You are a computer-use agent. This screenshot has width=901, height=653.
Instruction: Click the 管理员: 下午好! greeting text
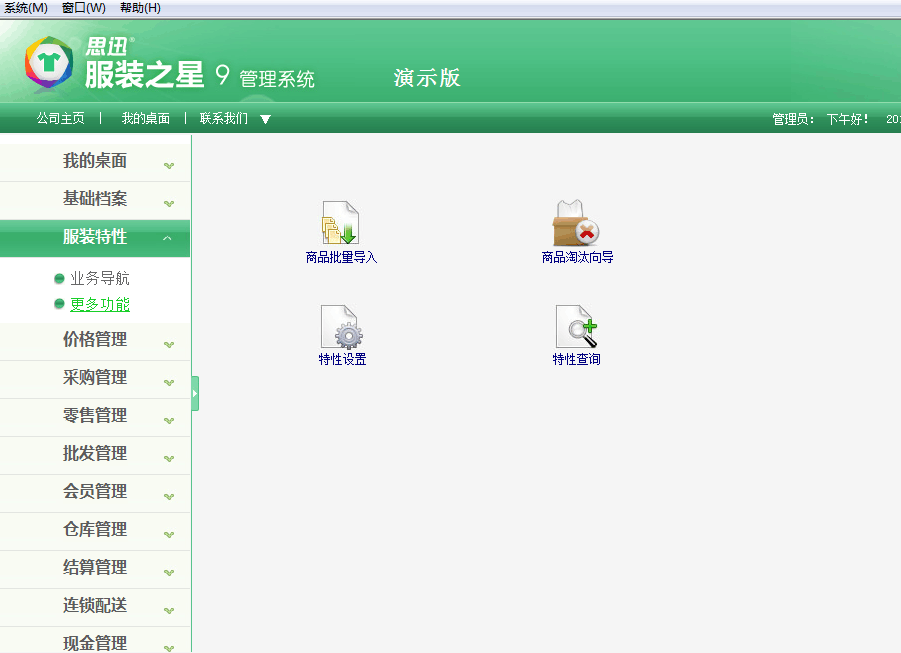[820, 119]
